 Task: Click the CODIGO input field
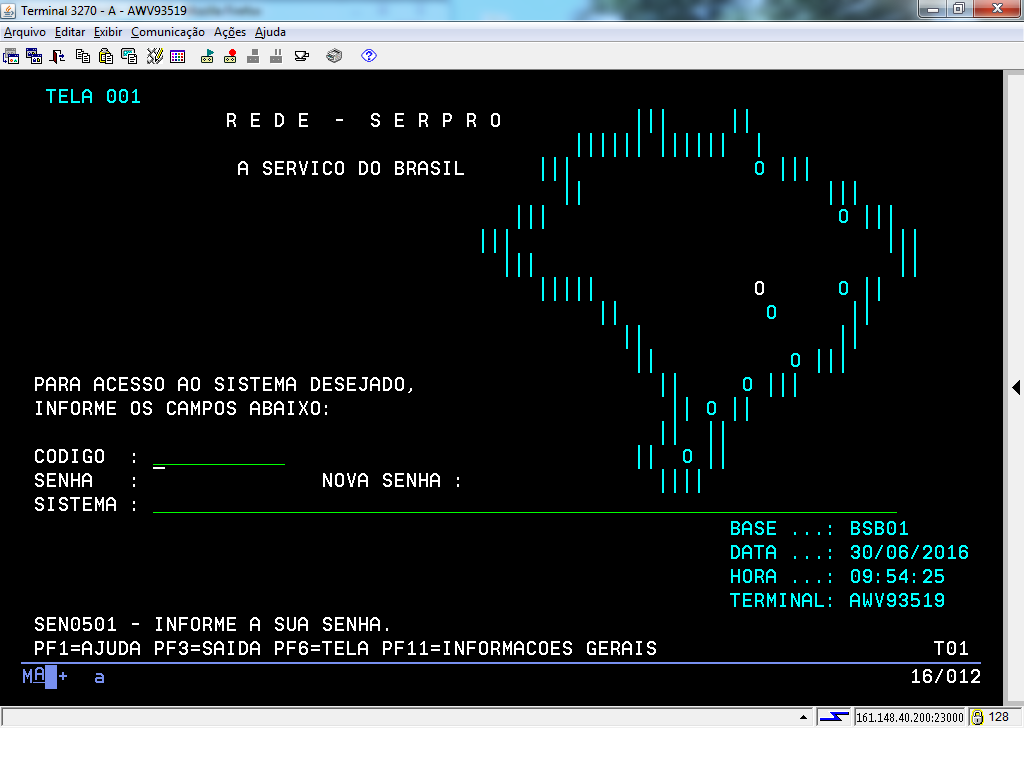(219, 456)
